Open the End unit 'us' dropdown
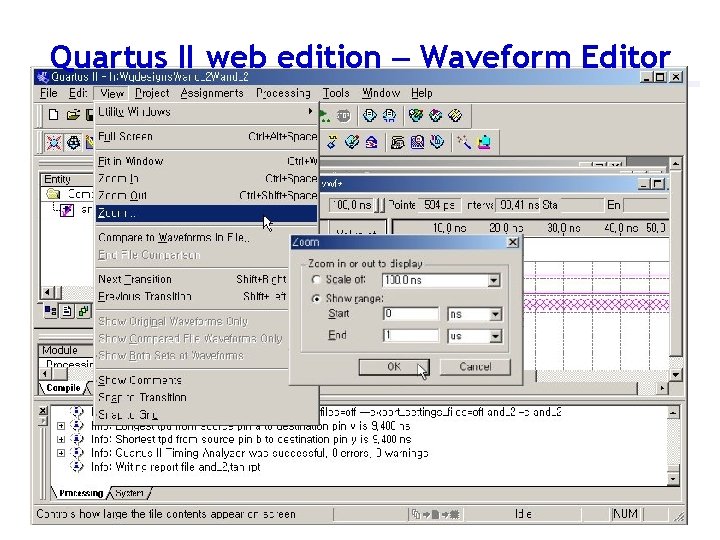This screenshot has height=540, width=720. pyautogui.click(x=495, y=337)
